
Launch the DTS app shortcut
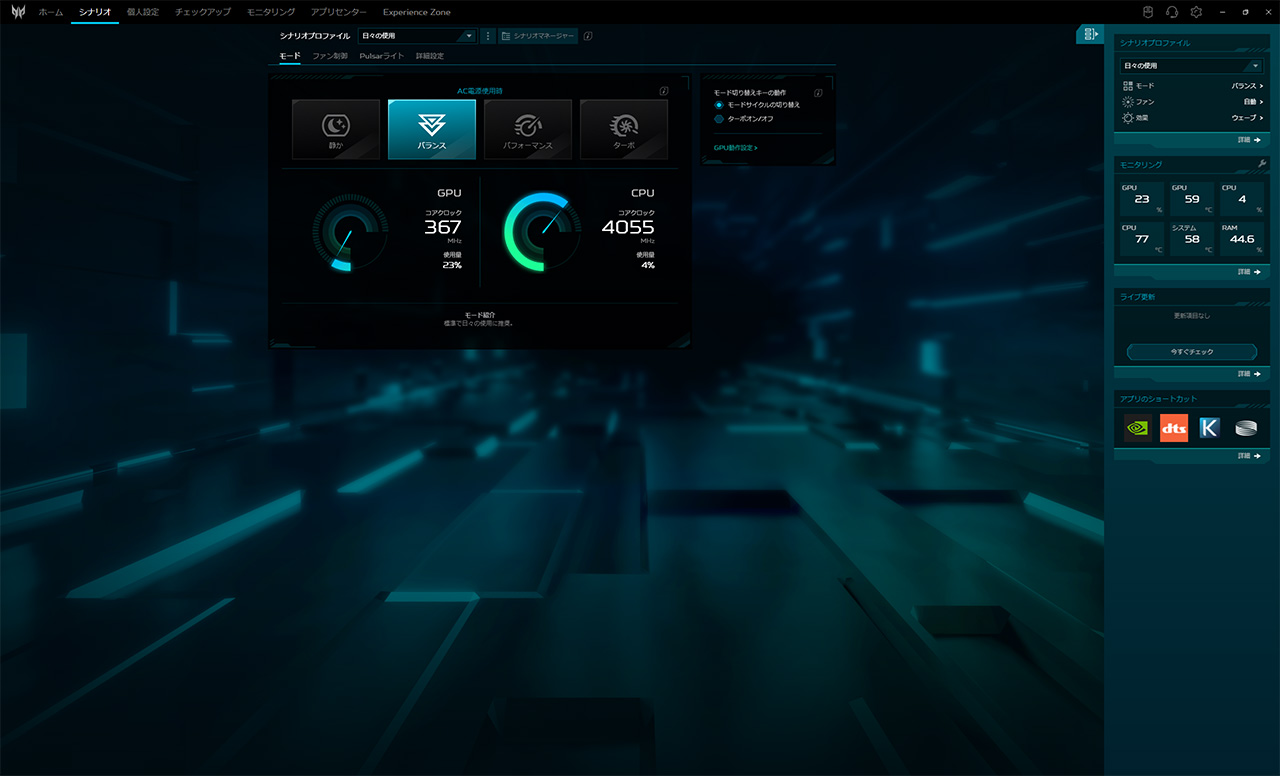1173,428
